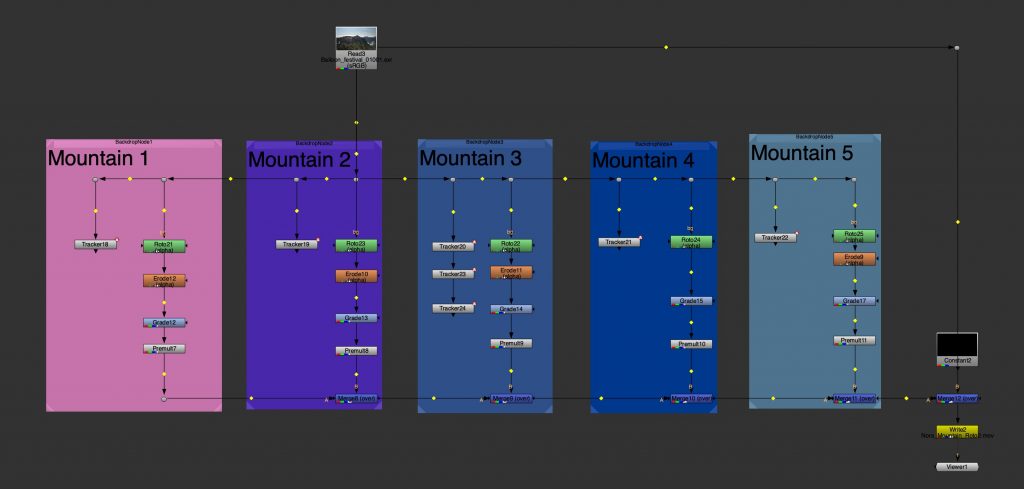Image resolution: width=1024 pixels, height=489 pixels.
Task: Select the Premult10 node
Action: (690, 344)
